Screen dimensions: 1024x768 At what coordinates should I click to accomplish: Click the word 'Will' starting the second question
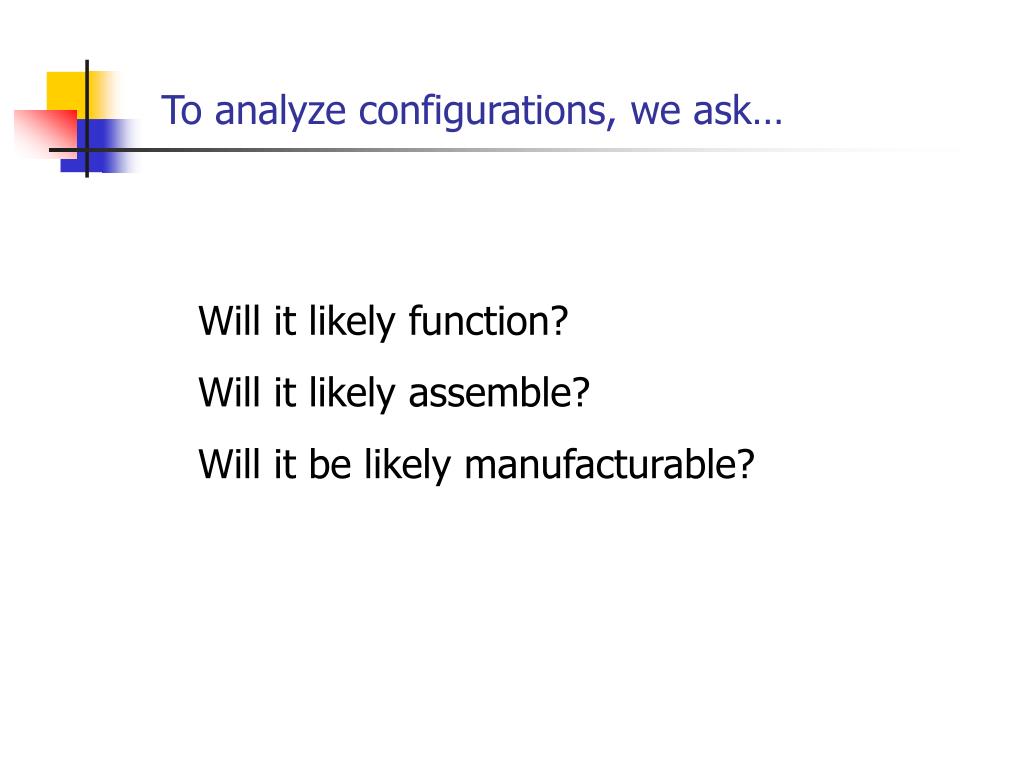point(229,392)
